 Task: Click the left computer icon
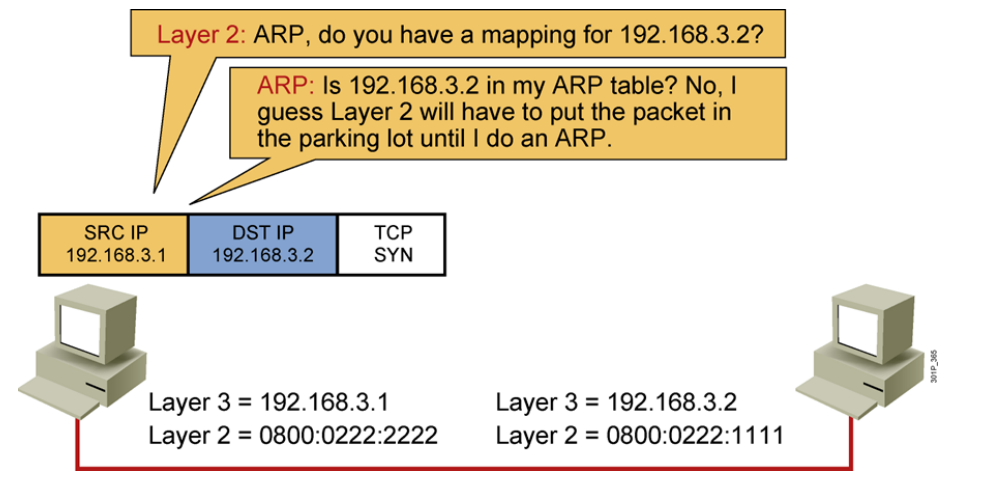pos(82,350)
